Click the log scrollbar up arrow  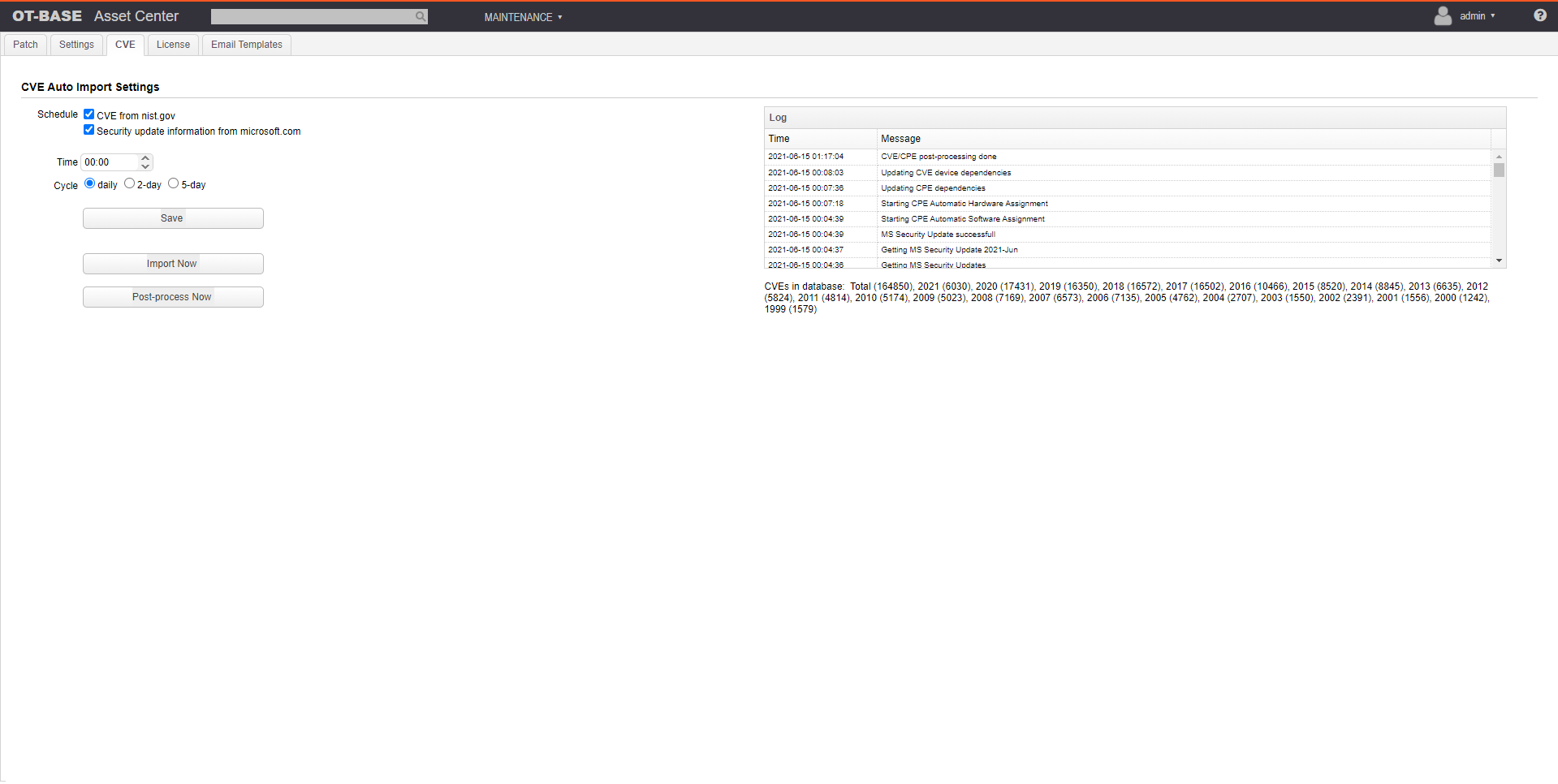click(1499, 156)
